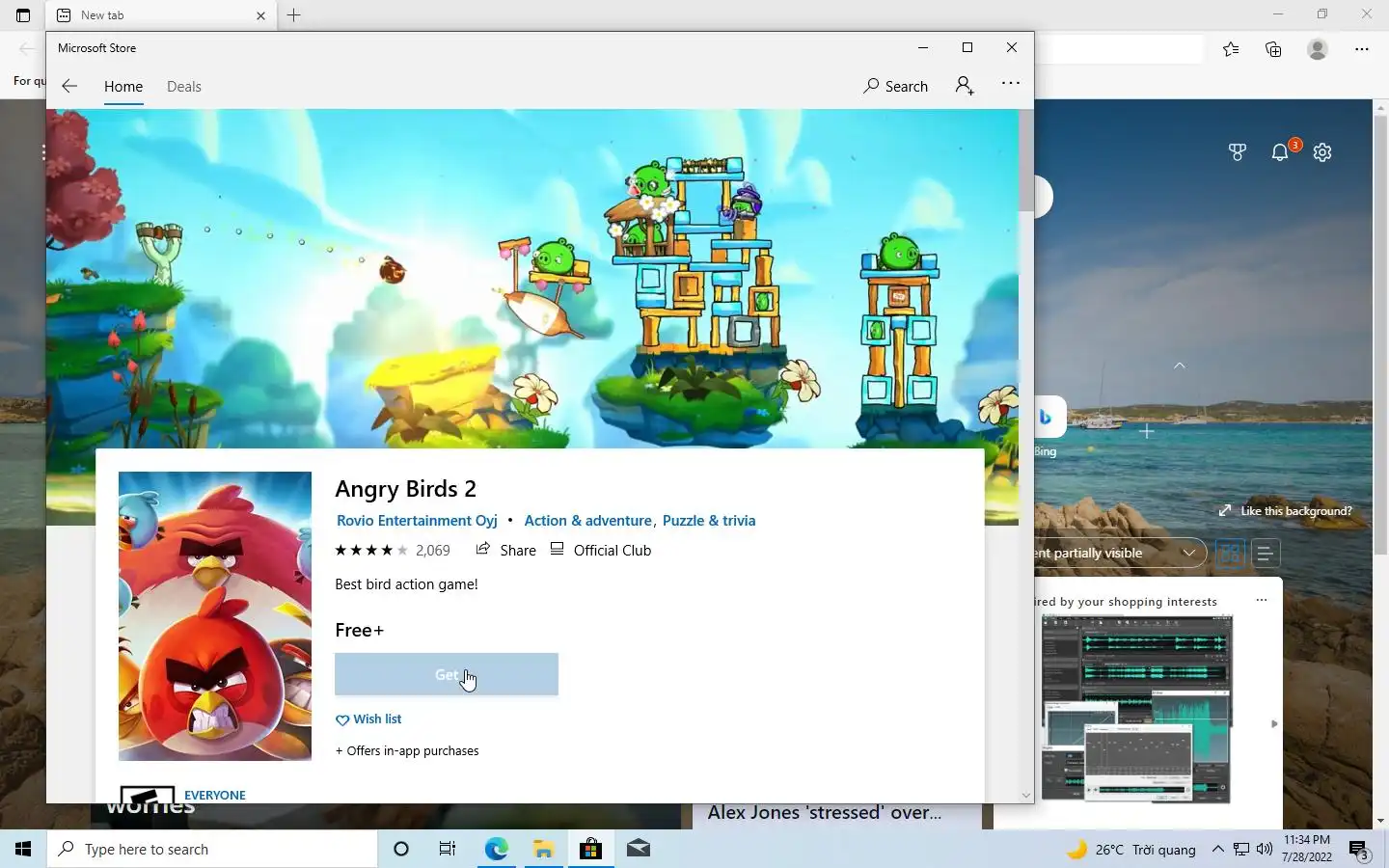Switch feed to grid view icon
1389x868 pixels.
(1230, 554)
